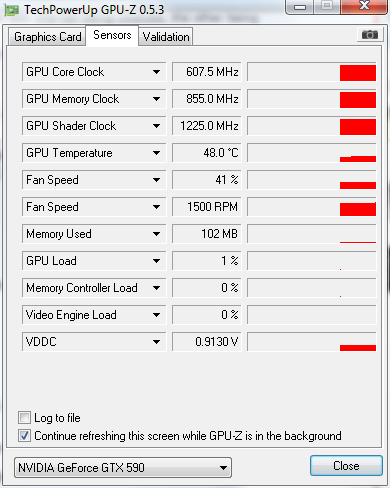Screen dimensions: 390x488
Task: Switch to the Graphics Card tab
Action: (47, 37)
